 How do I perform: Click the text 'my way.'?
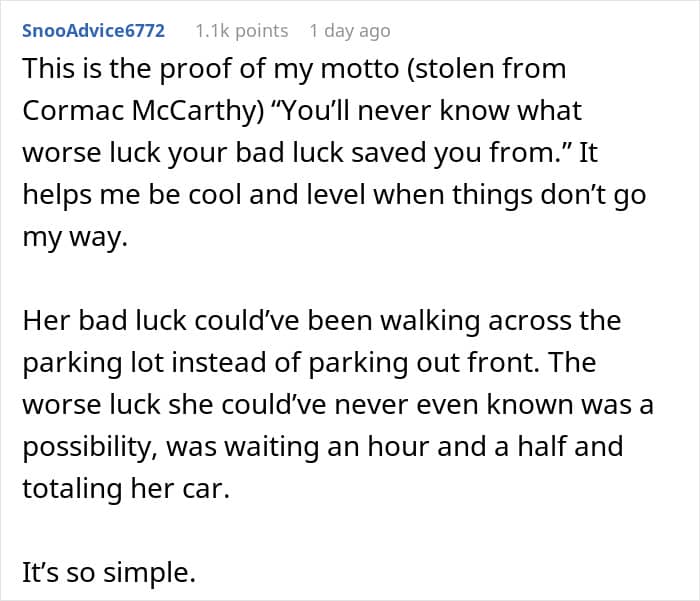(x=75, y=237)
